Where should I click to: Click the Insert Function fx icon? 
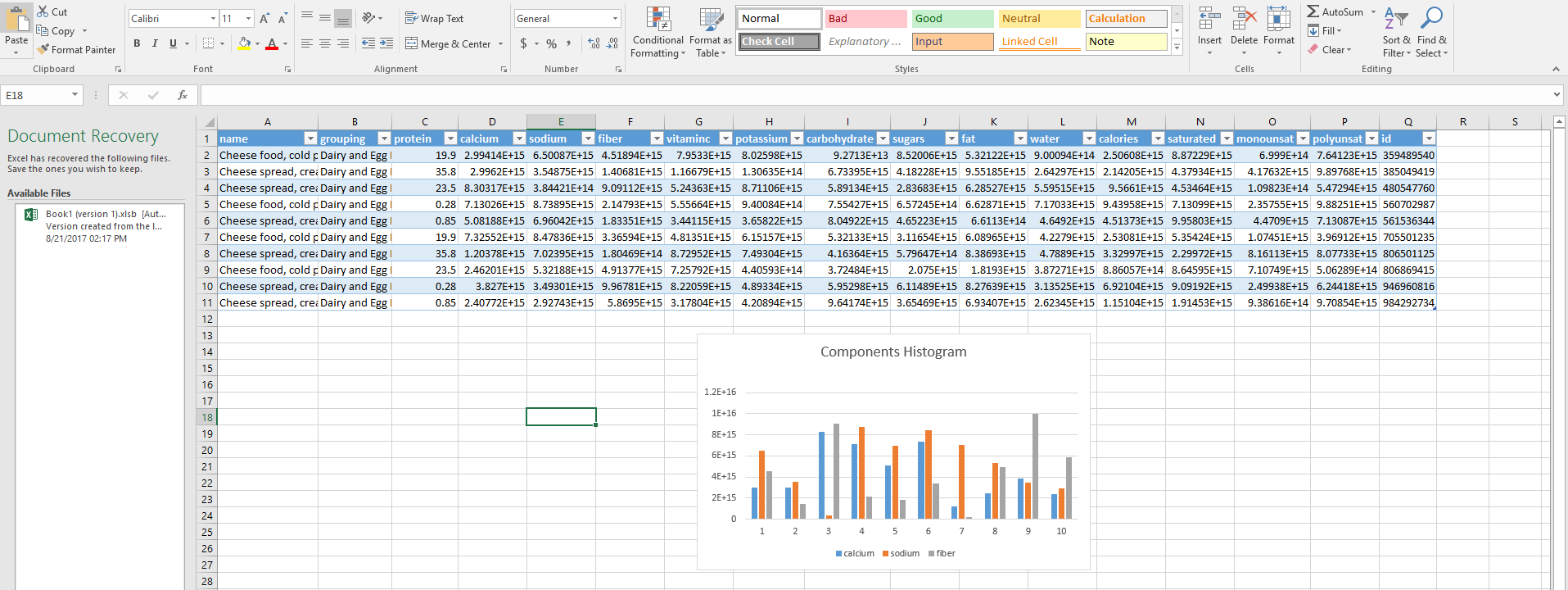183,95
